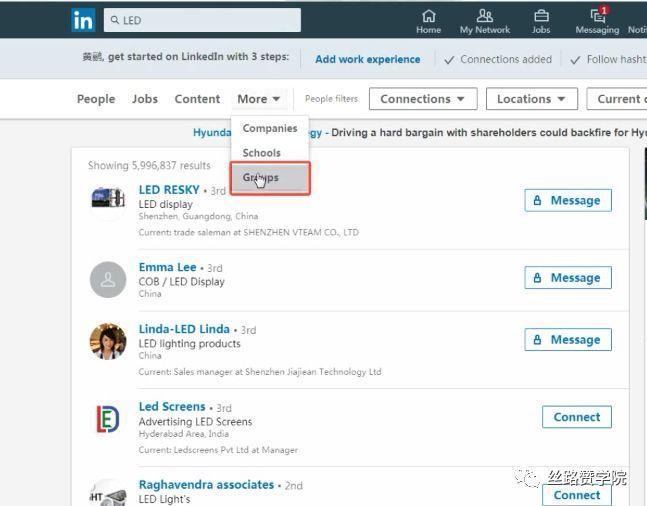The height and width of the screenshot is (506, 647).
Task: Click Linda-LED Linda profile photo
Action: (108, 342)
